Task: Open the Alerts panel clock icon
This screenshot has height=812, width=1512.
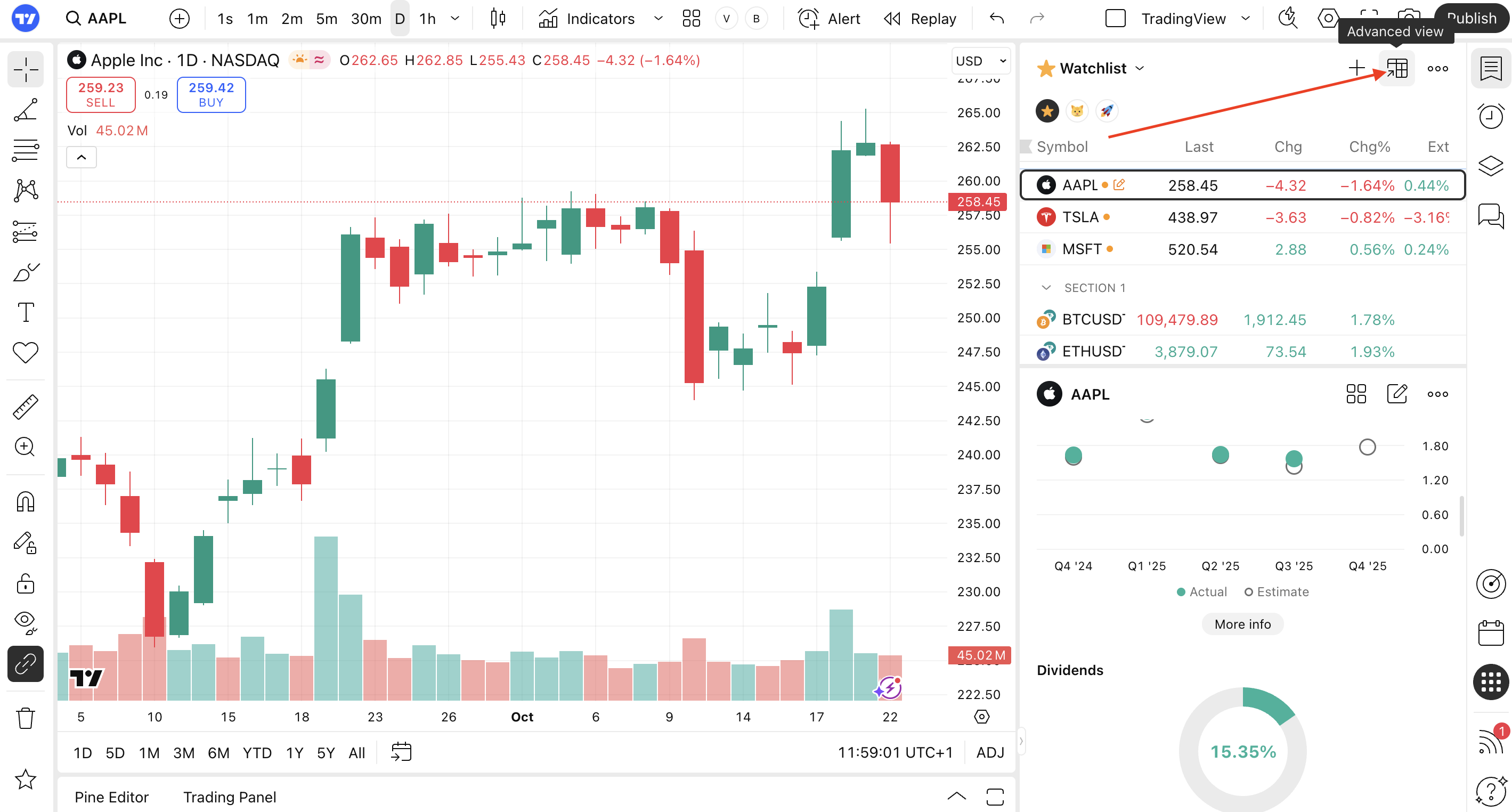Action: click(1490, 116)
